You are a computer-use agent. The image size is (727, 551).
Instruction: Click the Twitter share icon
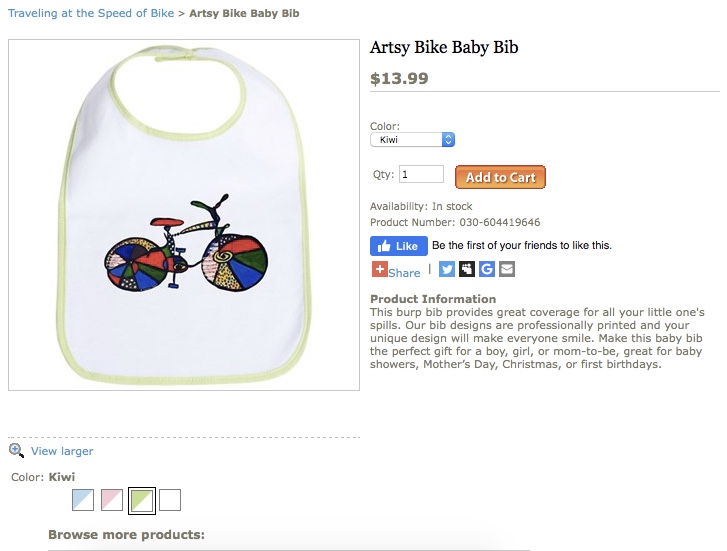(x=446, y=269)
